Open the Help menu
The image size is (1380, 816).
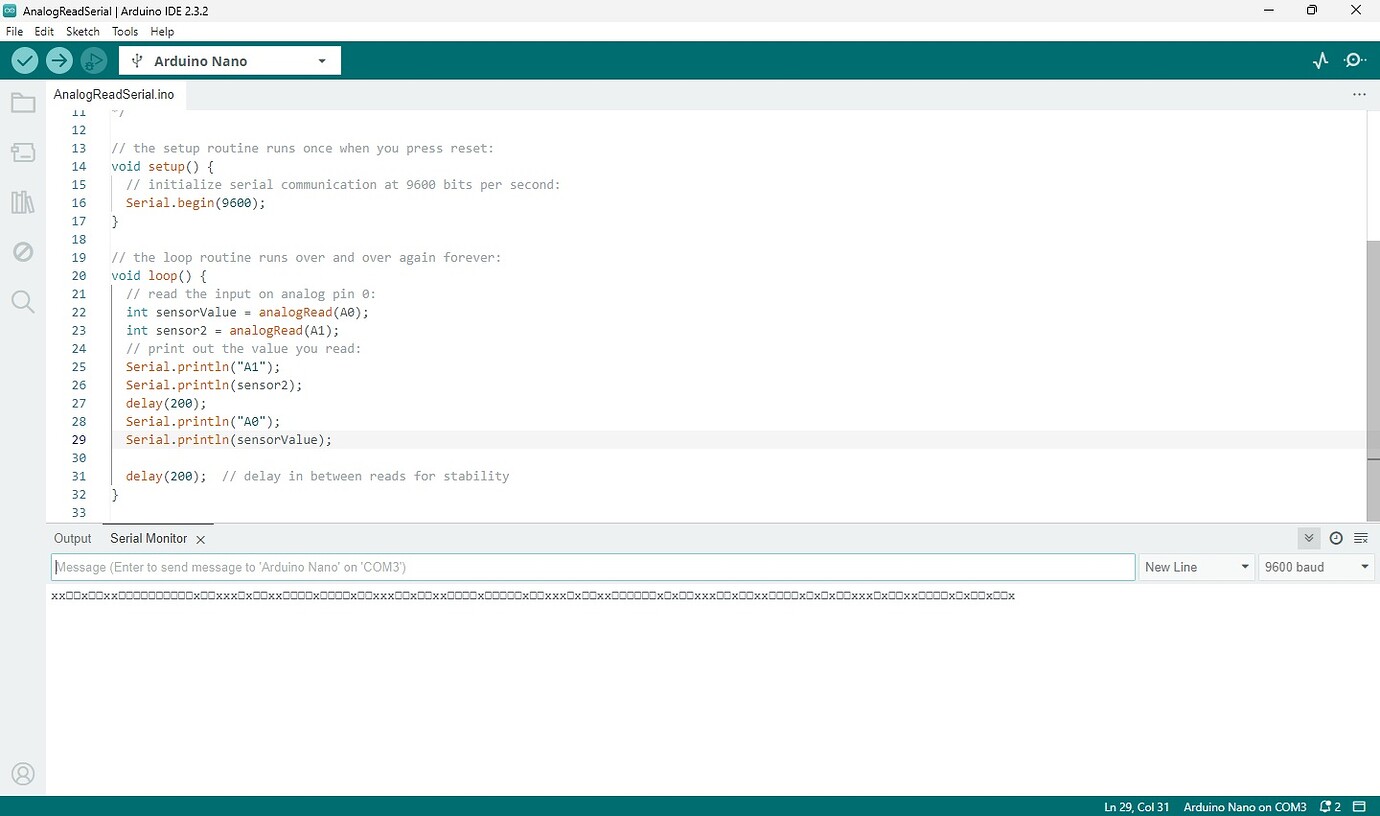click(x=162, y=32)
